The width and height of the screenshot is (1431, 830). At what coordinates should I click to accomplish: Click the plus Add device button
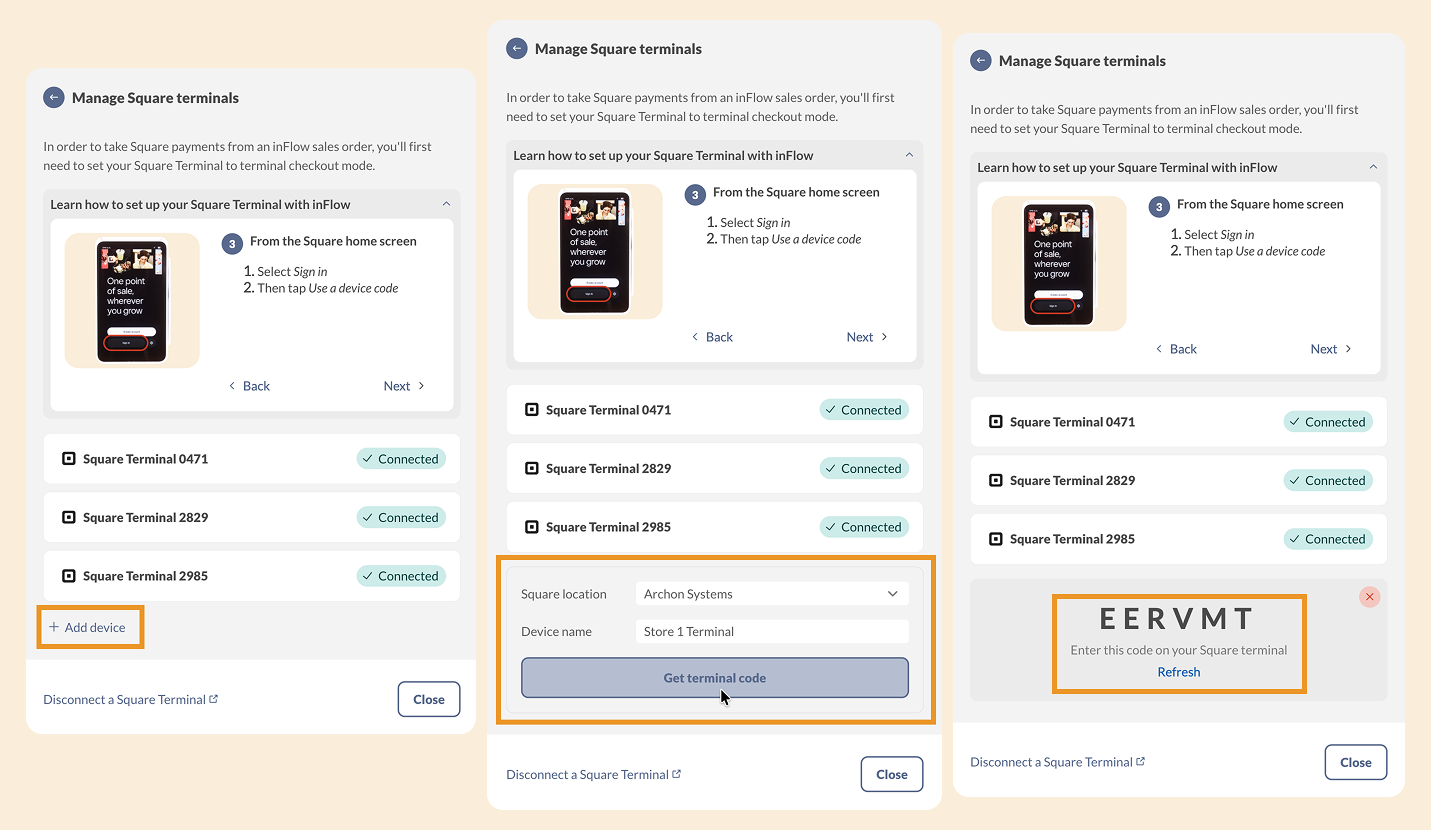tap(89, 627)
